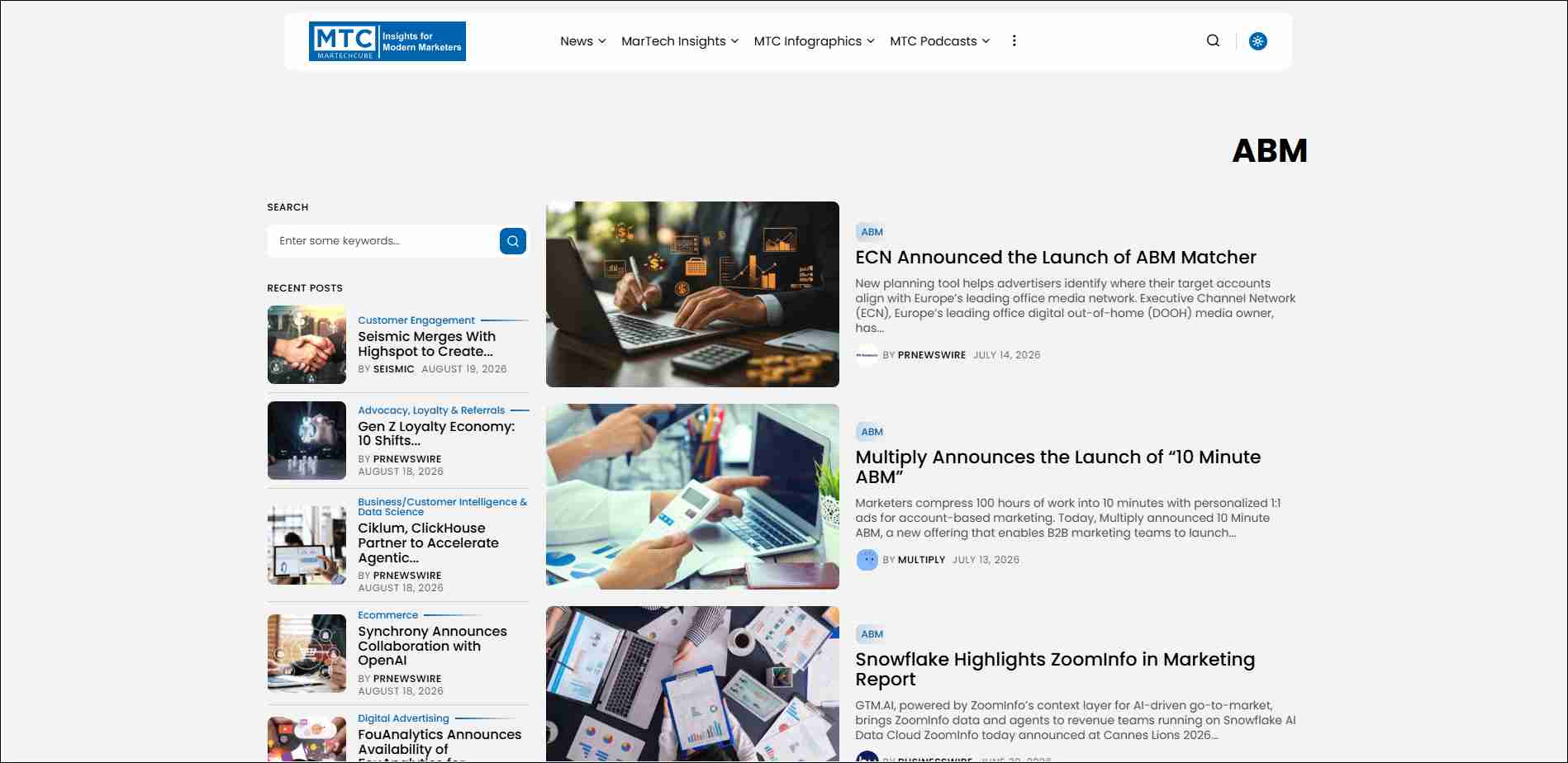The image size is (1568, 763).
Task: Click the PRNewswire author avatar for ECN article
Action: [x=867, y=355]
